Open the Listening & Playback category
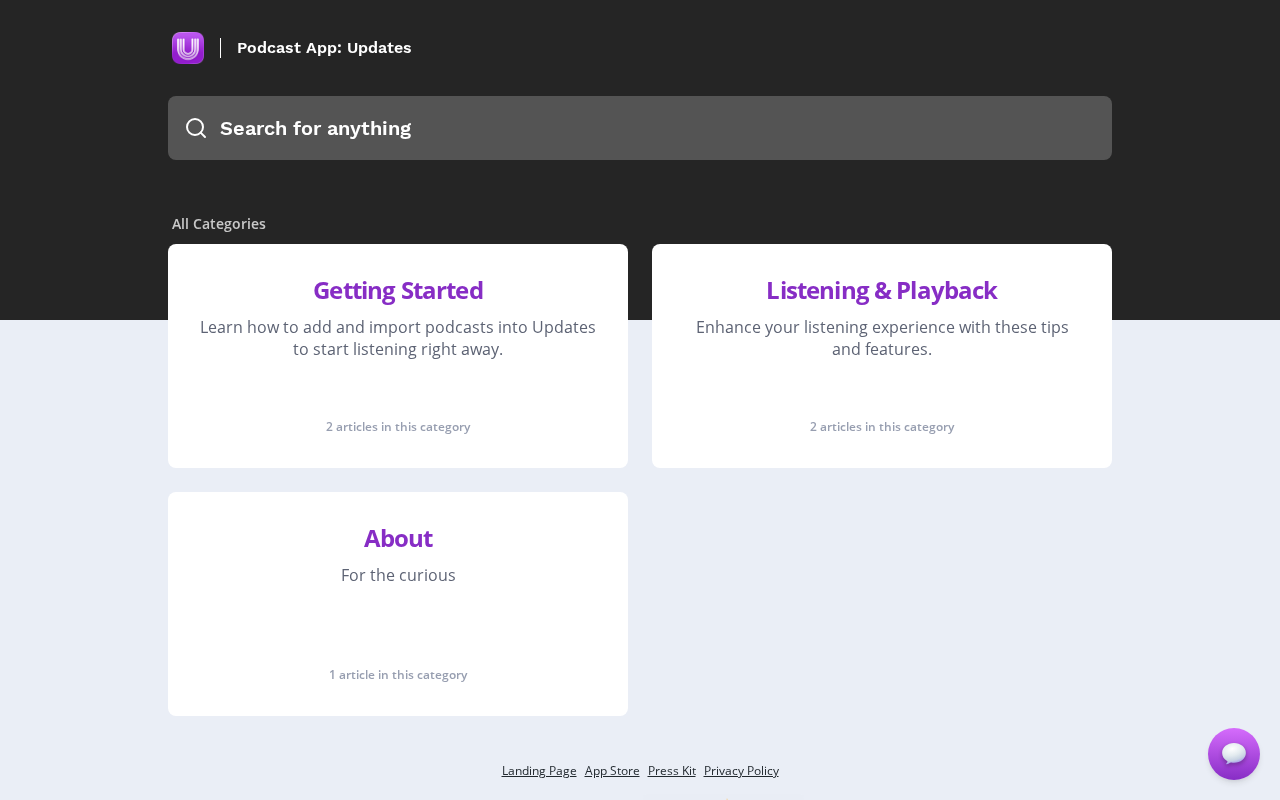This screenshot has width=1280, height=800. click(881, 290)
